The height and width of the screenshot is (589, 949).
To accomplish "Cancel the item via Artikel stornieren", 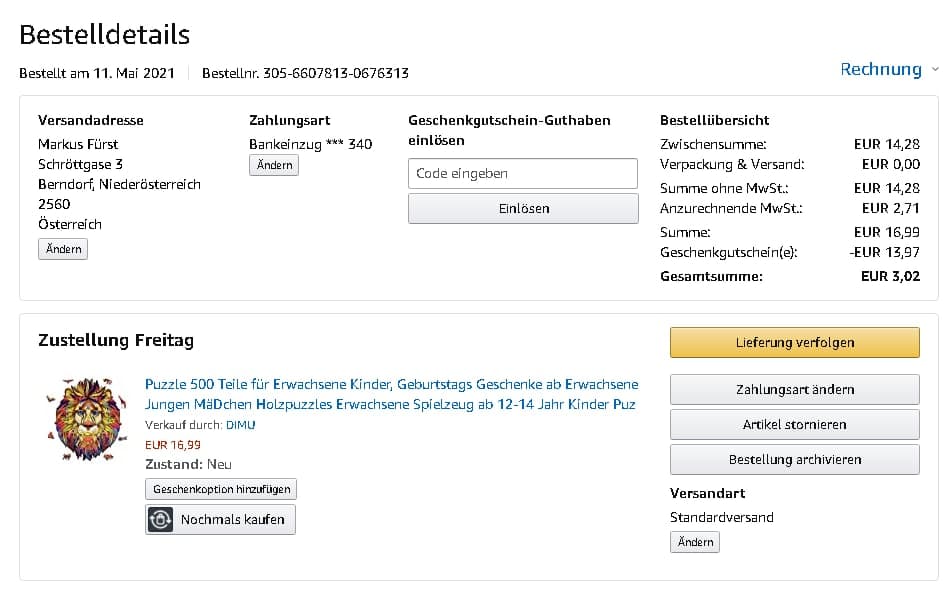I will pos(794,424).
